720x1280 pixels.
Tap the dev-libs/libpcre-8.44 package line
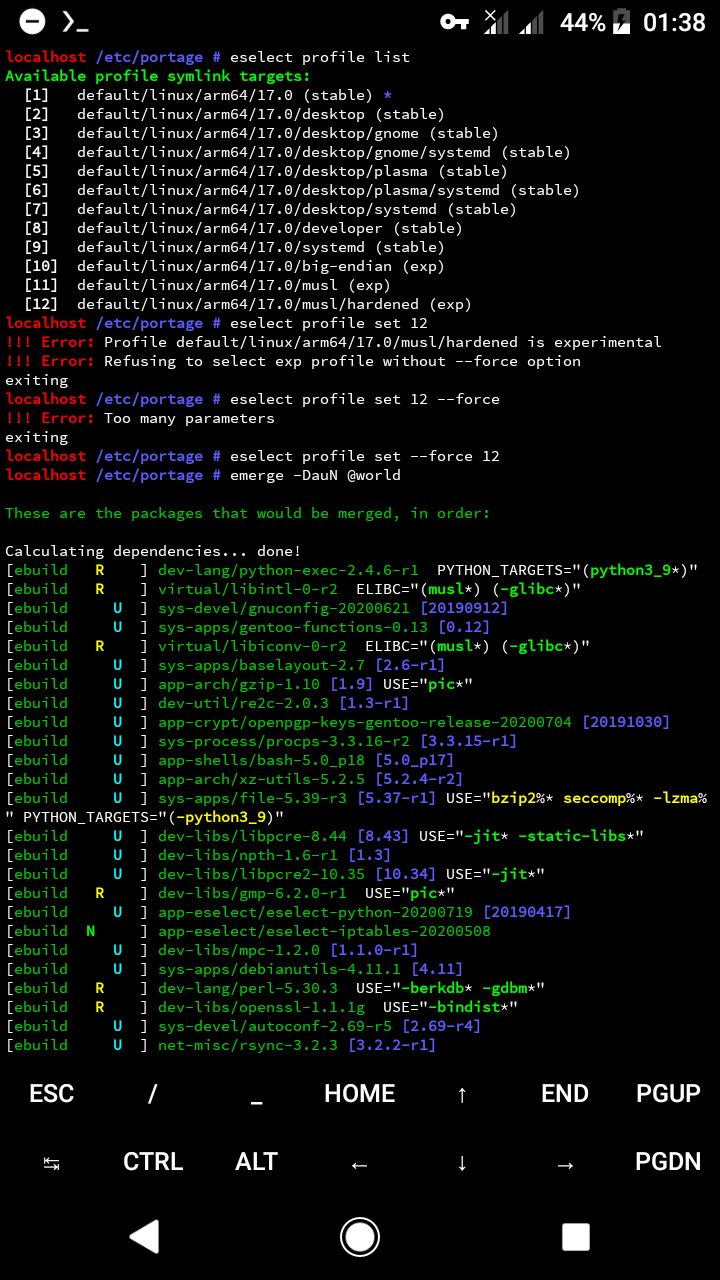tap(325, 836)
